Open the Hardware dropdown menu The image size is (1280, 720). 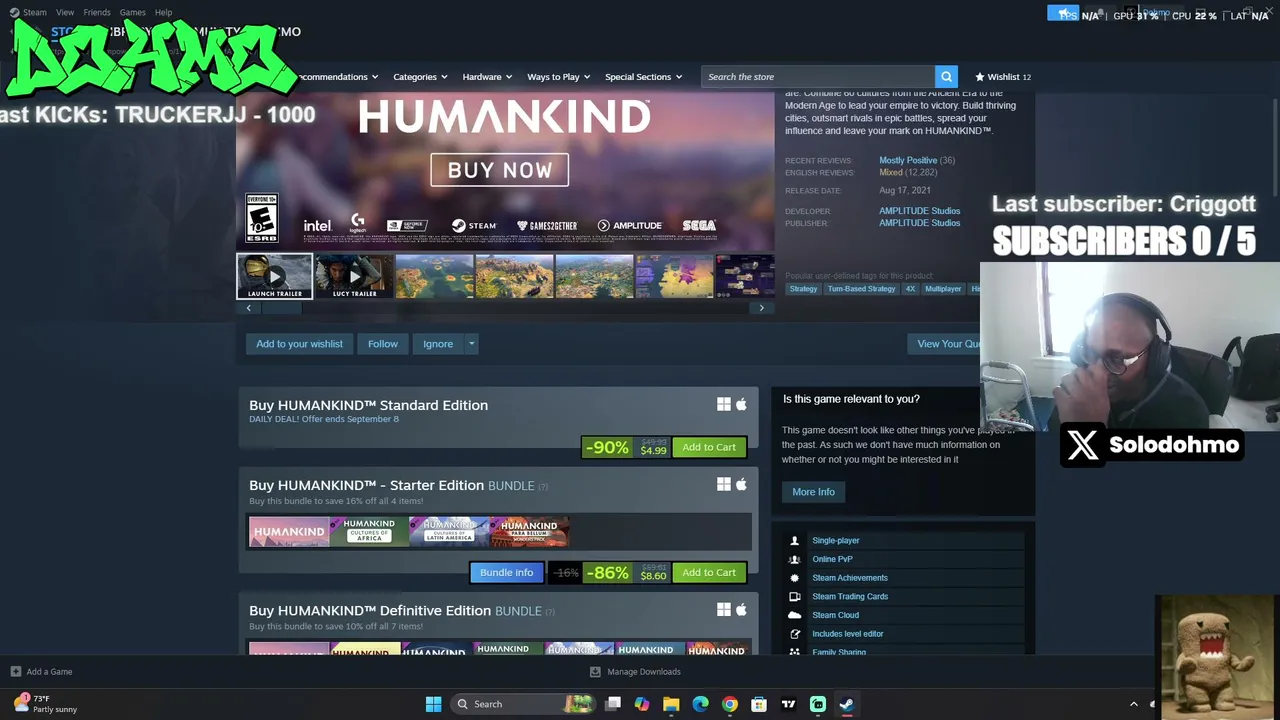click(487, 77)
